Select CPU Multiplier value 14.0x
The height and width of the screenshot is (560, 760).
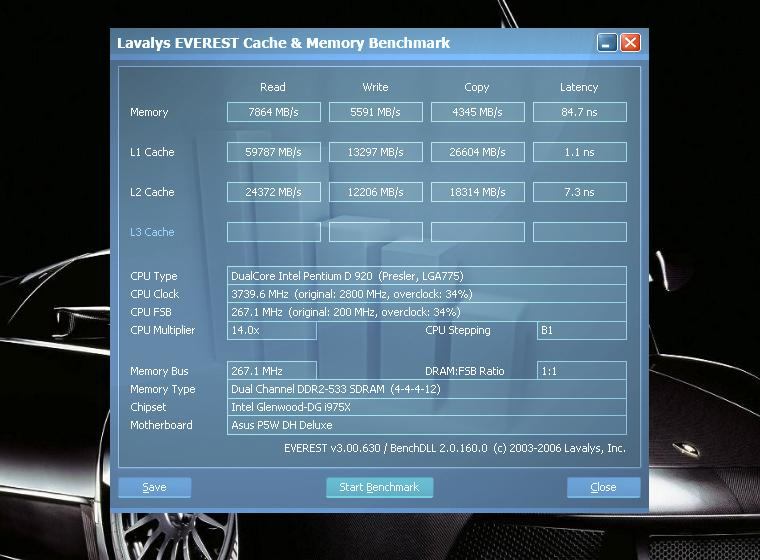(x=271, y=330)
